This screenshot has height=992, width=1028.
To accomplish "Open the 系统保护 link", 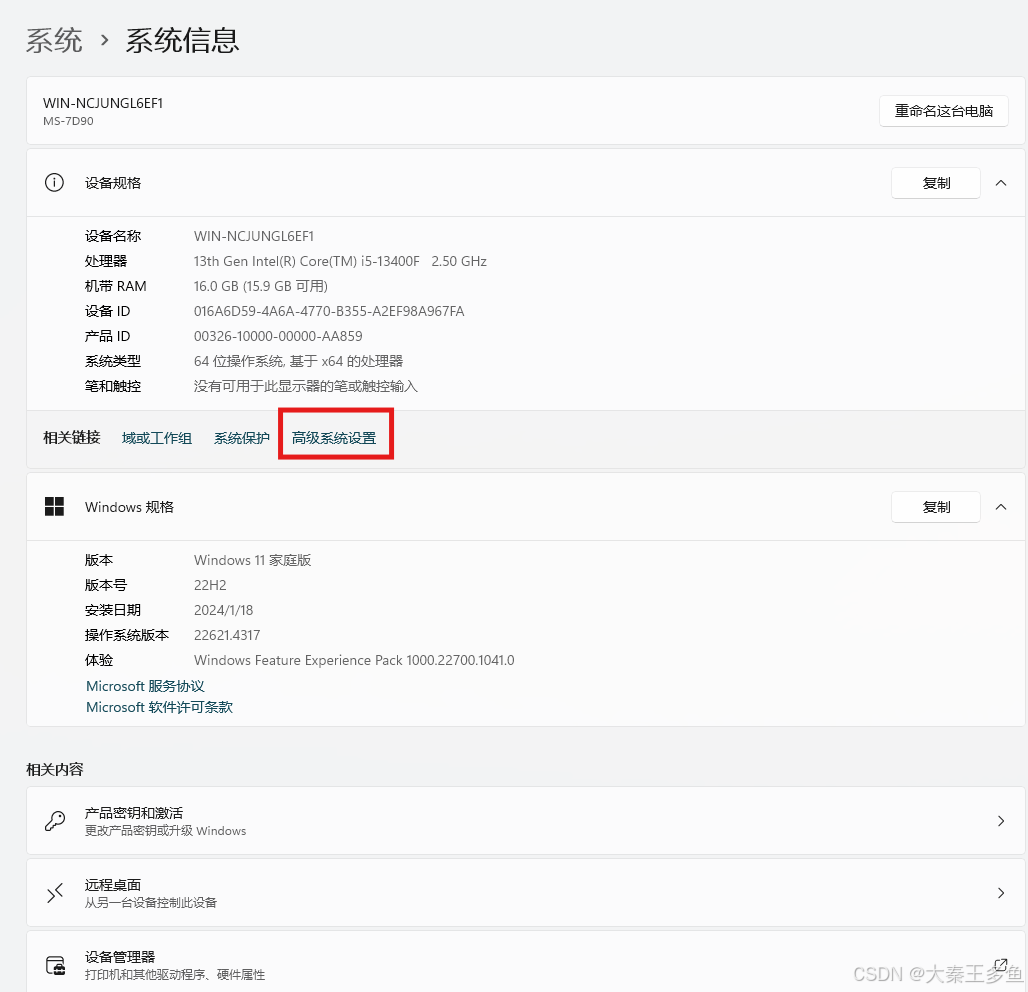I will point(241,438).
